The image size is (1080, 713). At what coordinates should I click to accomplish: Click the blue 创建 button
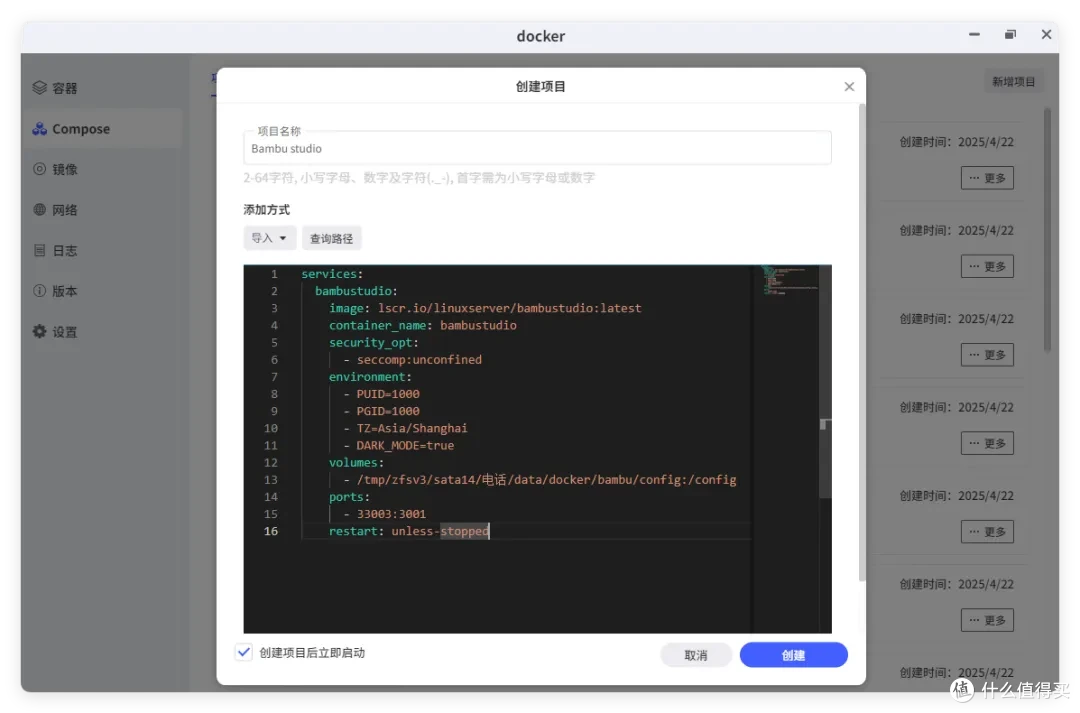click(793, 655)
